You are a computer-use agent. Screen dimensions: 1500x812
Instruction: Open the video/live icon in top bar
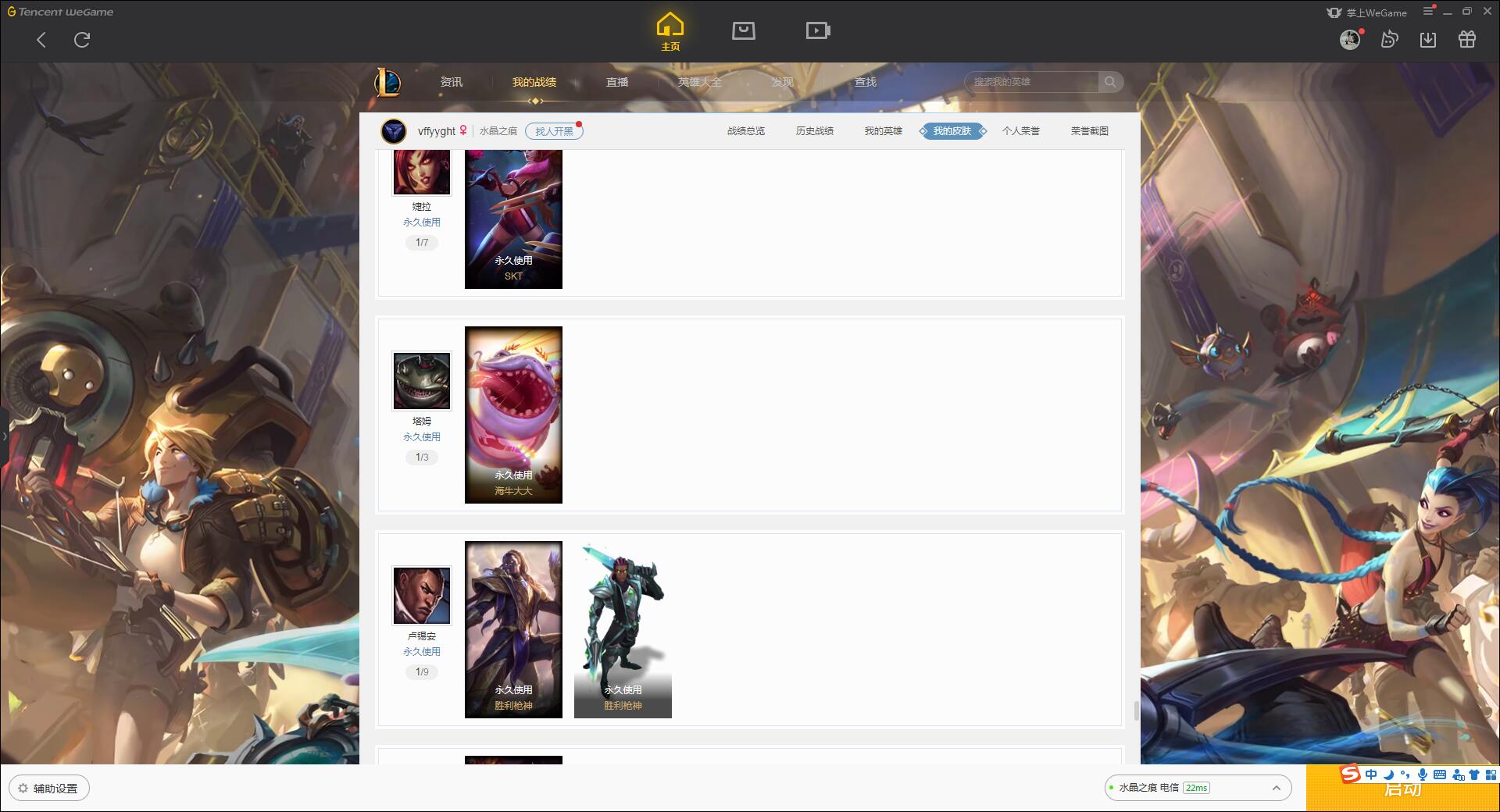point(818,30)
